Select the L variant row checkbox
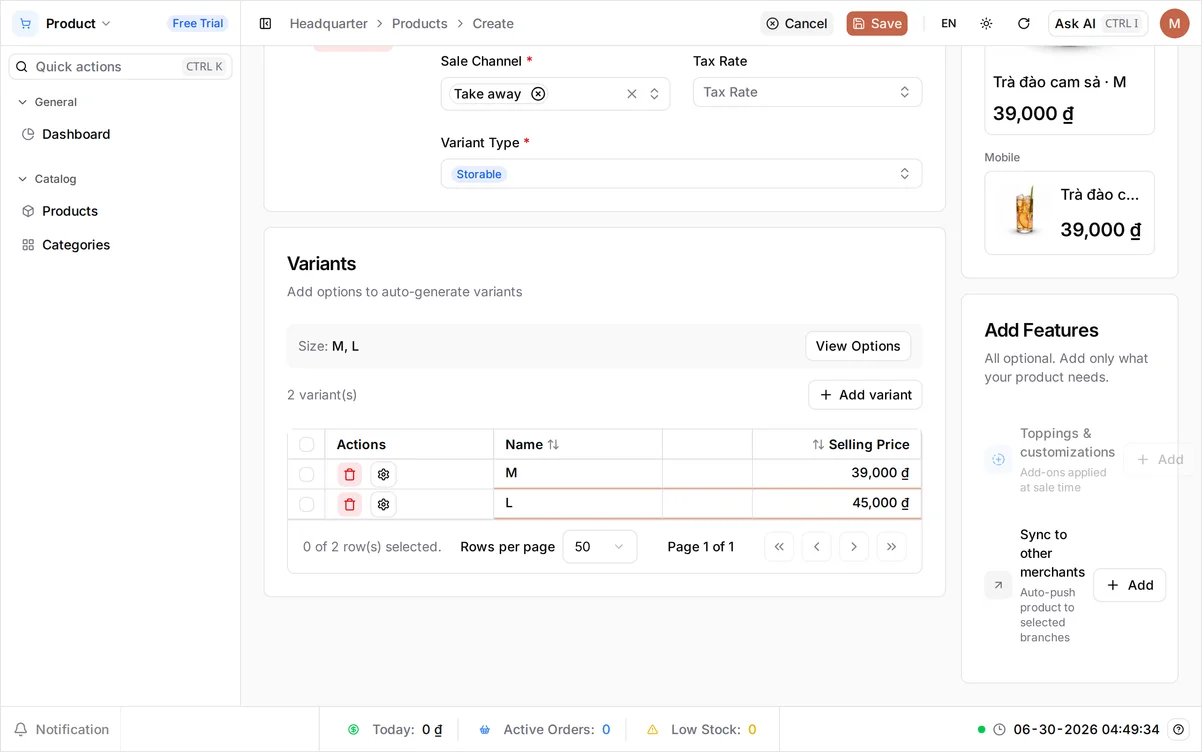This screenshot has width=1202, height=752. point(306,505)
